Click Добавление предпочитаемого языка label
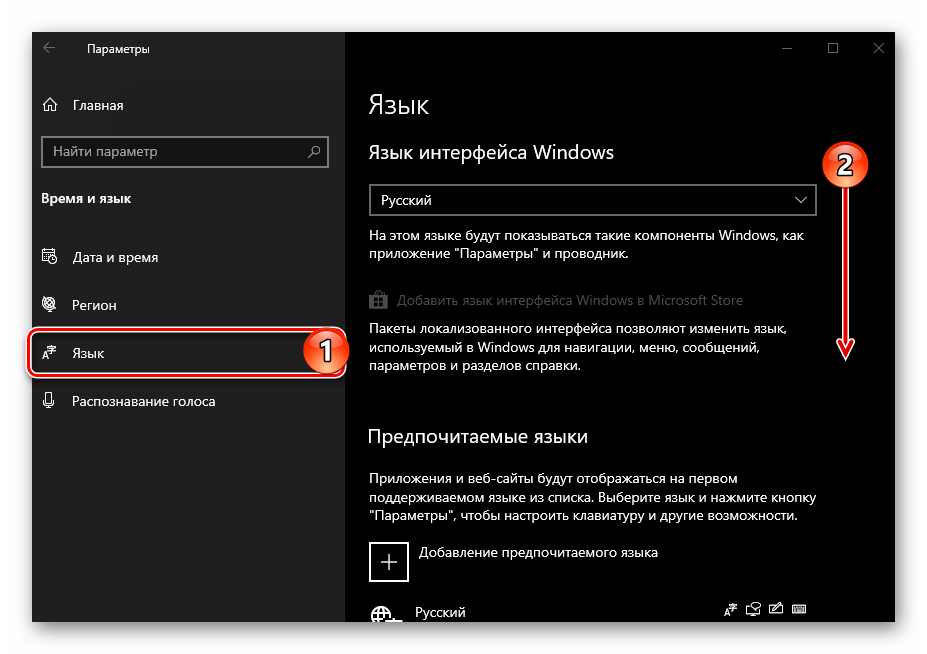Screen dimensions: 927x654 pyautogui.click(x=538, y=552)
